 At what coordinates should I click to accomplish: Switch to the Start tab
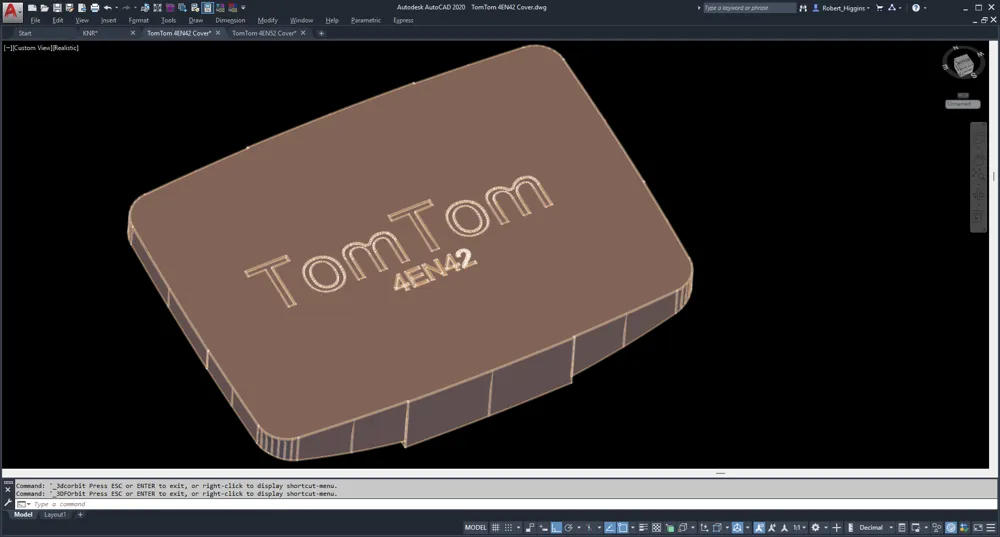tap(25, 33)
